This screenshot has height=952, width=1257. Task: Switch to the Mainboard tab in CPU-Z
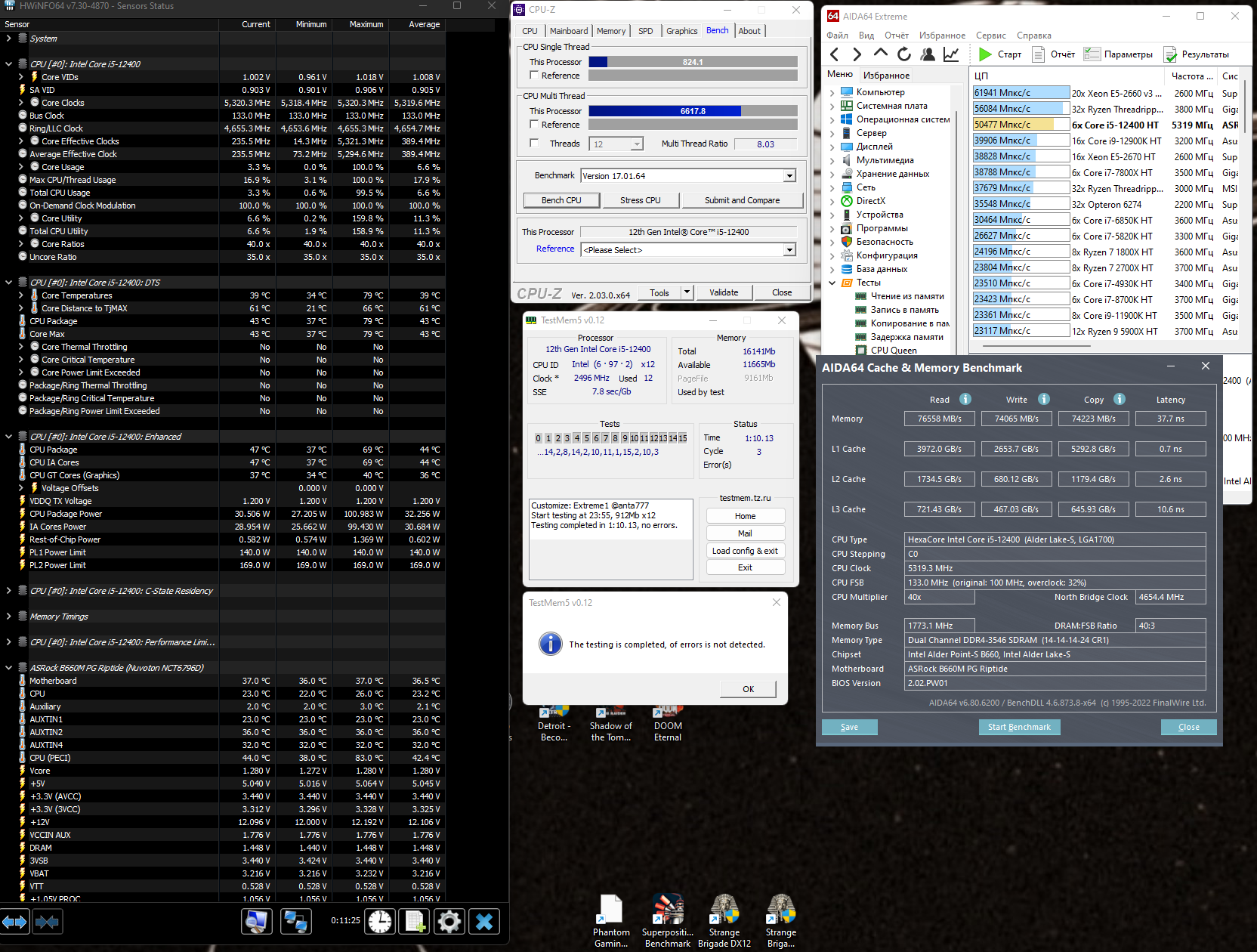click(569, 31)
